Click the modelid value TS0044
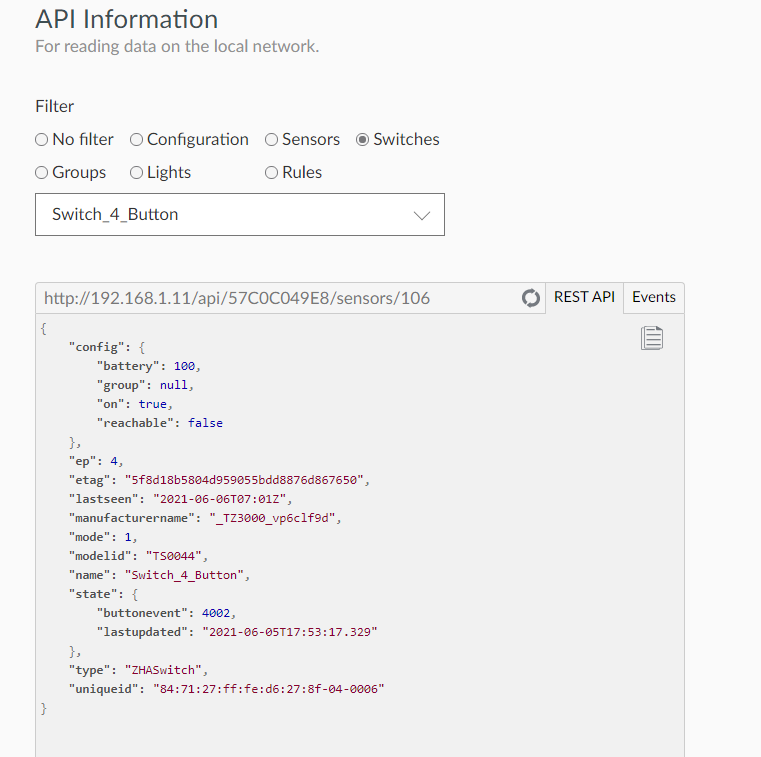The width and height of the screenshot is (761, 757). click(x=174, y=556)
